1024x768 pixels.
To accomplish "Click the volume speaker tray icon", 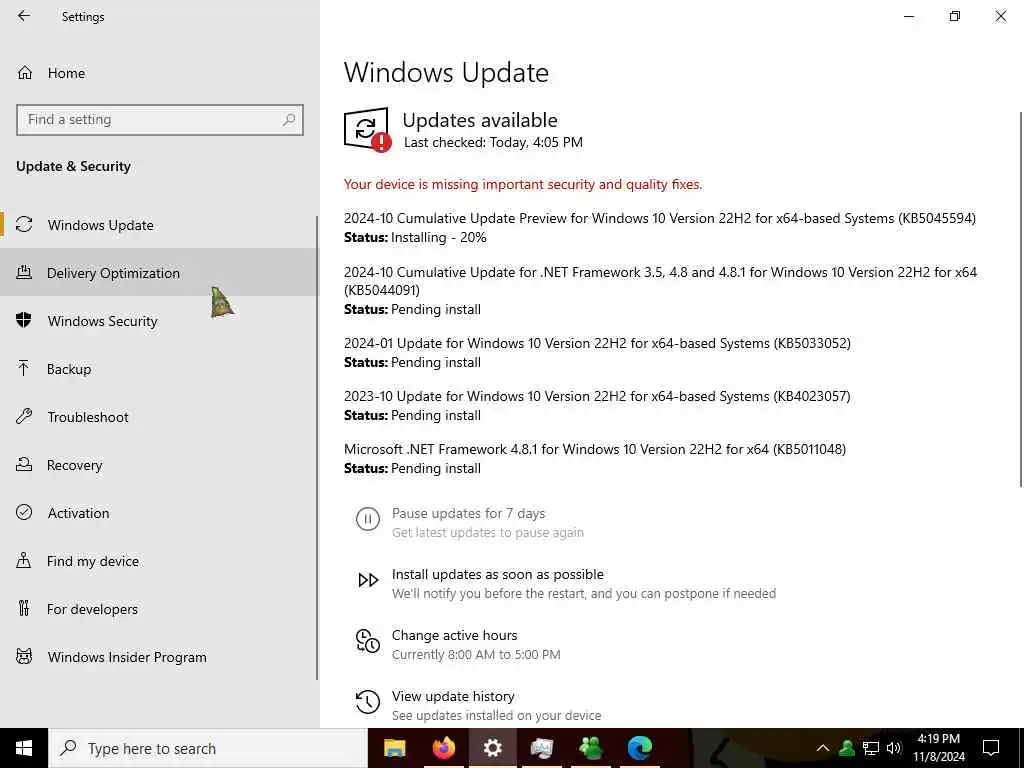I will (894, 748).
